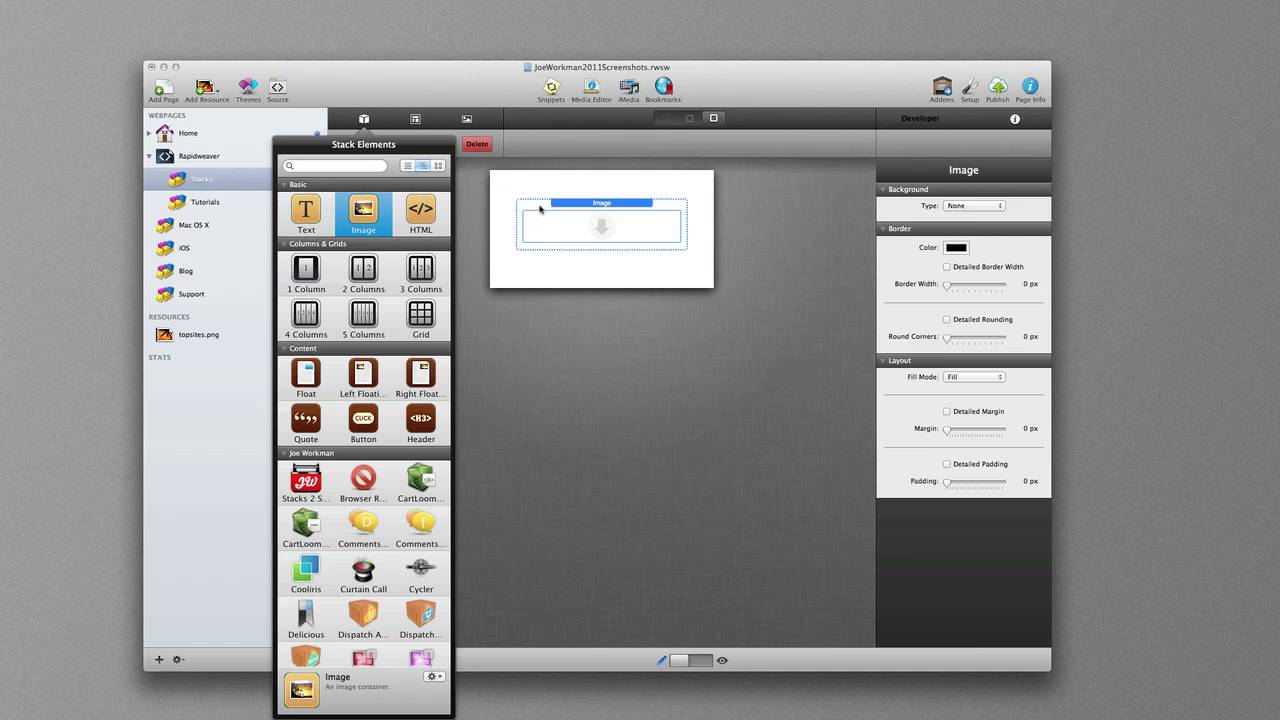Switch to edit mode with pencil icon
The height and width of the screenshot is (720, 1280).
click(661, 661)
